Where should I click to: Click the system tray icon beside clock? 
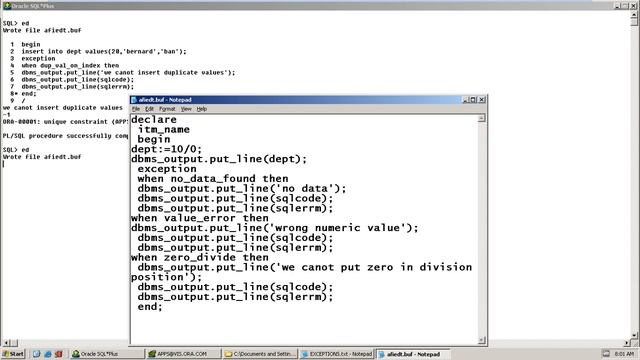(606, 354)
